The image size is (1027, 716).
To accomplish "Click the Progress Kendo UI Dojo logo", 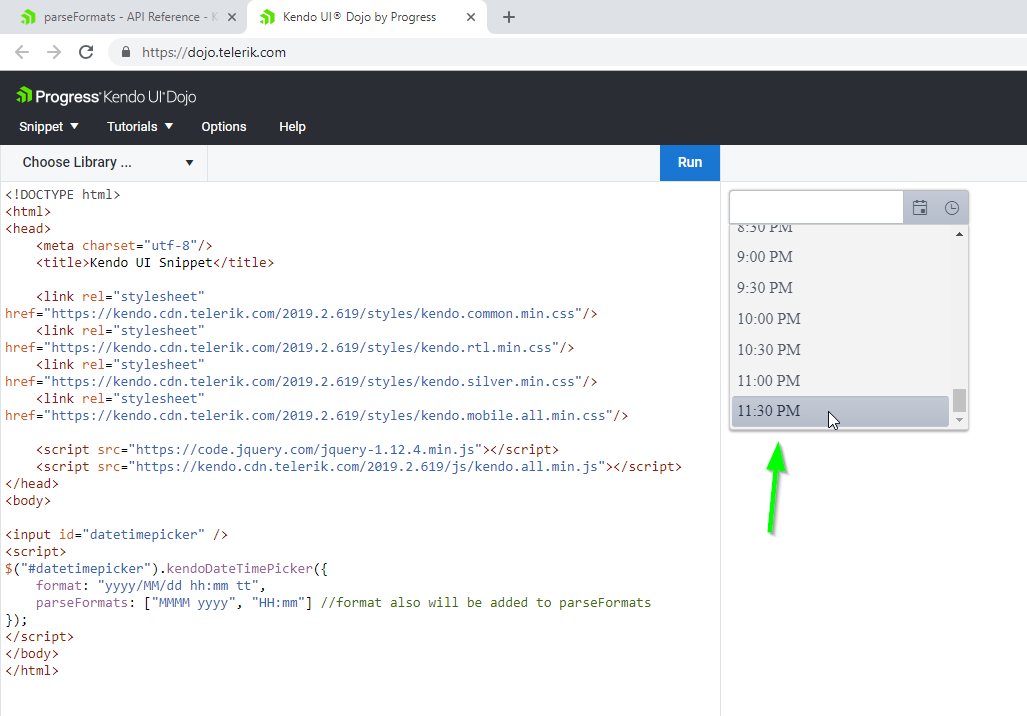I will tap(106, 96).
